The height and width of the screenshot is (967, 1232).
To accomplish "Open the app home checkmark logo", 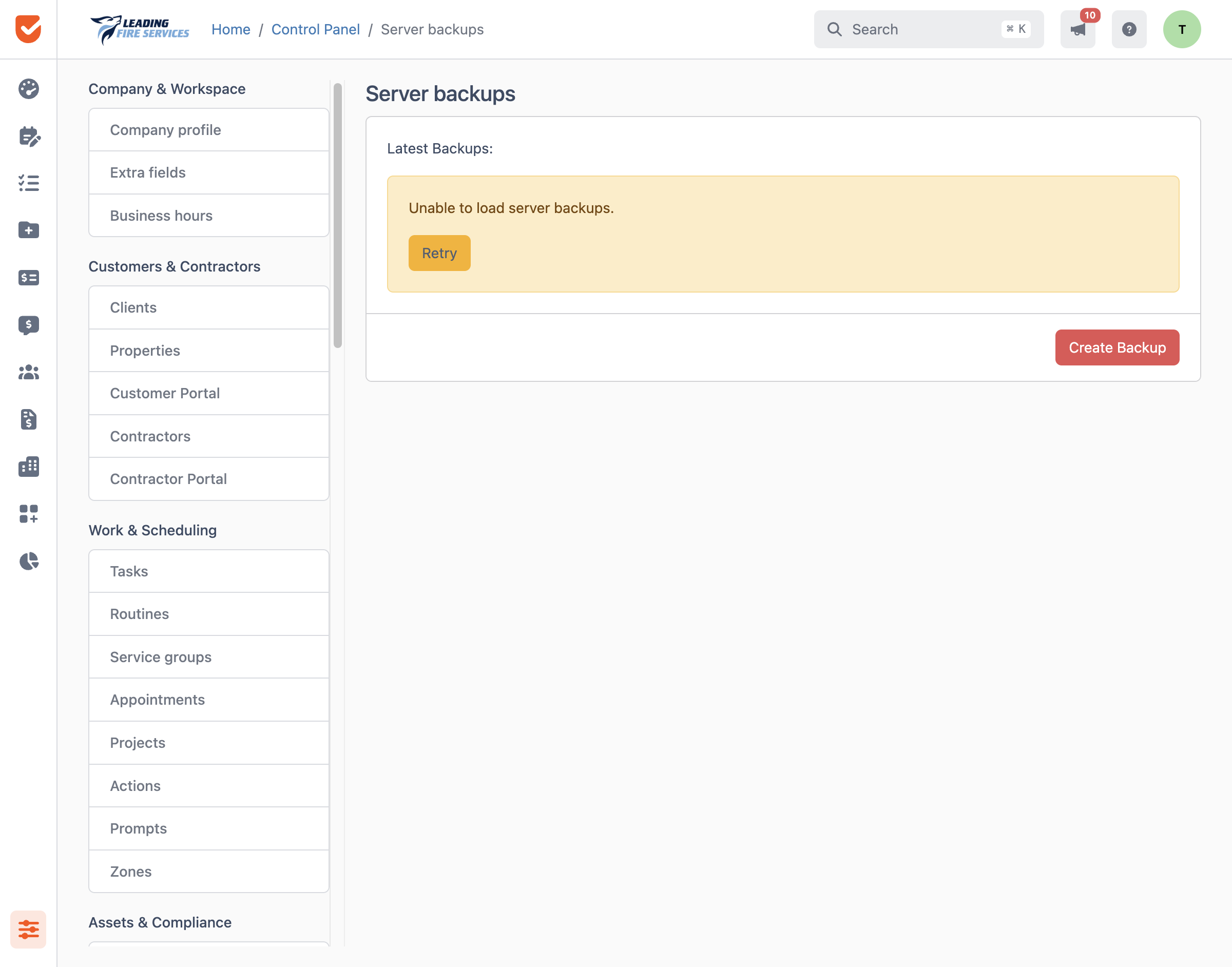I will pyautogui.click(x=28, y=29).
